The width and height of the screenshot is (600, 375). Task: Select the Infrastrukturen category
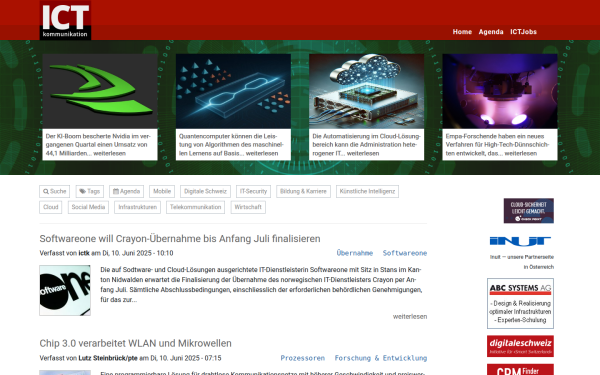coord(137,207)
